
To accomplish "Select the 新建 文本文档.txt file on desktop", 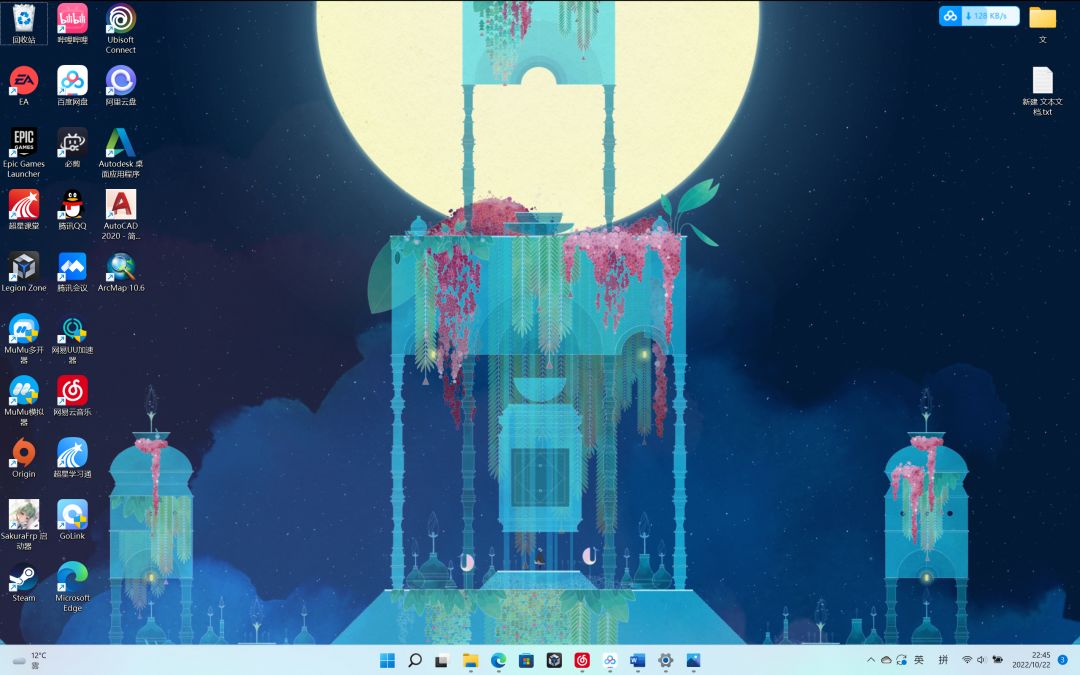I will point(1042,91).
